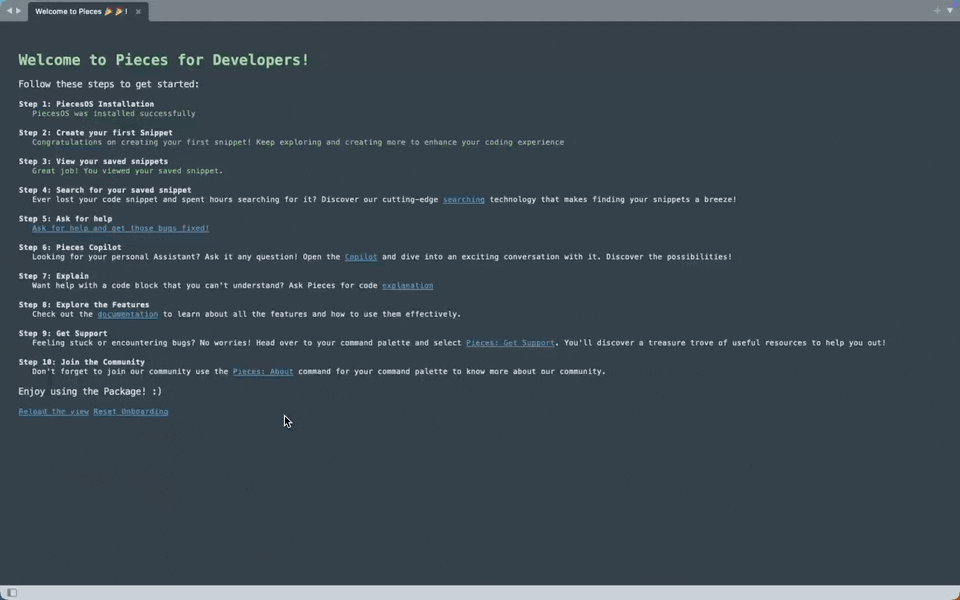Open the documentation link in Step 8
The height and width of the screenshot is (600, 960).
click(x=127, y=314)
